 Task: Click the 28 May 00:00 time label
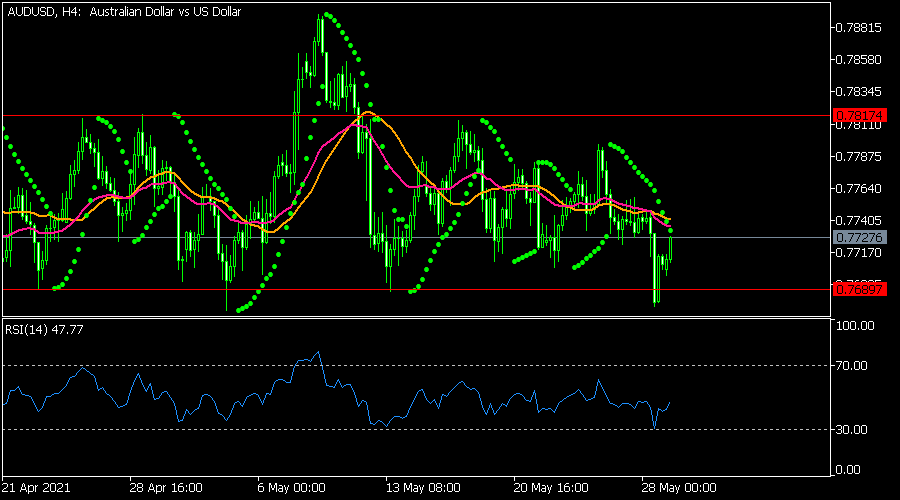(679, 488)
